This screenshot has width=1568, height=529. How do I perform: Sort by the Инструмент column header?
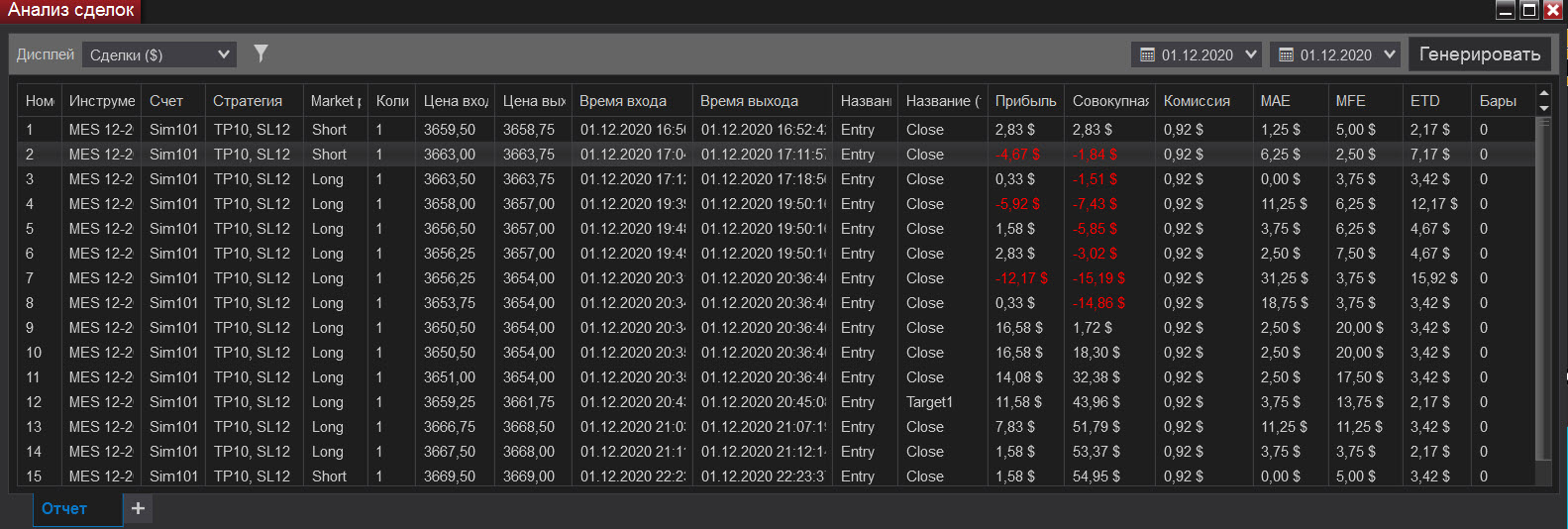tap(101, 101)
